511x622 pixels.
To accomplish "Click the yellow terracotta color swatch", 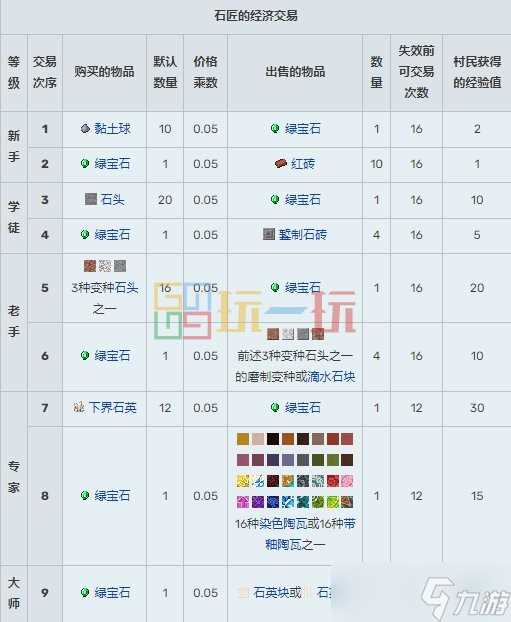I will point(243,439).
